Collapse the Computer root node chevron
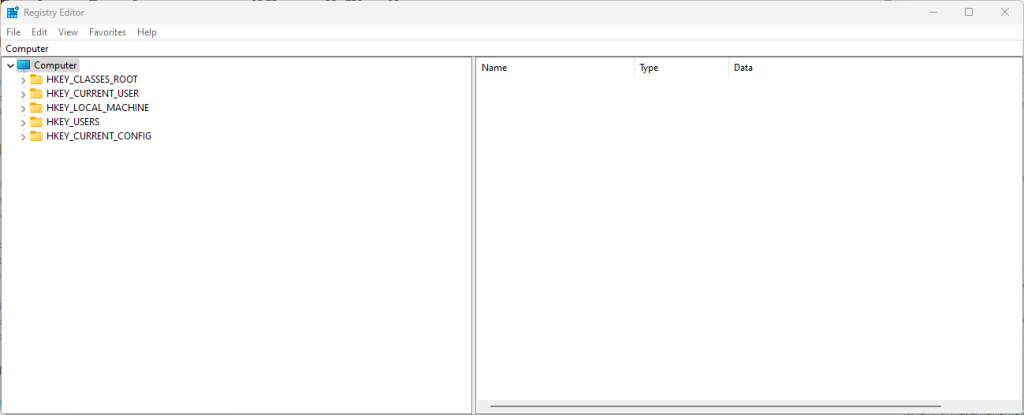 click(x=10, y=66)
